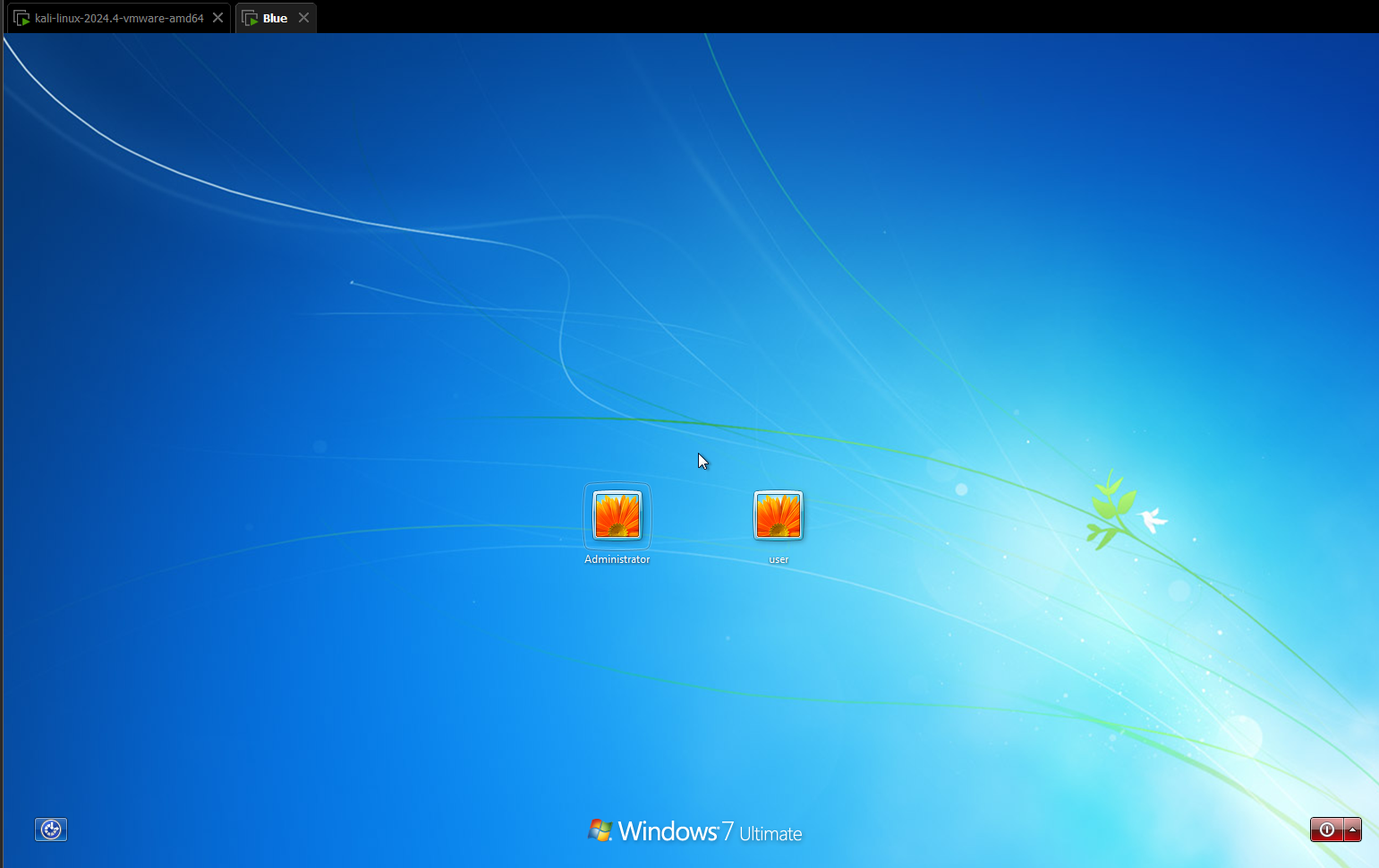Click the VM icon on the Blue tab

(x=251, y=18)
